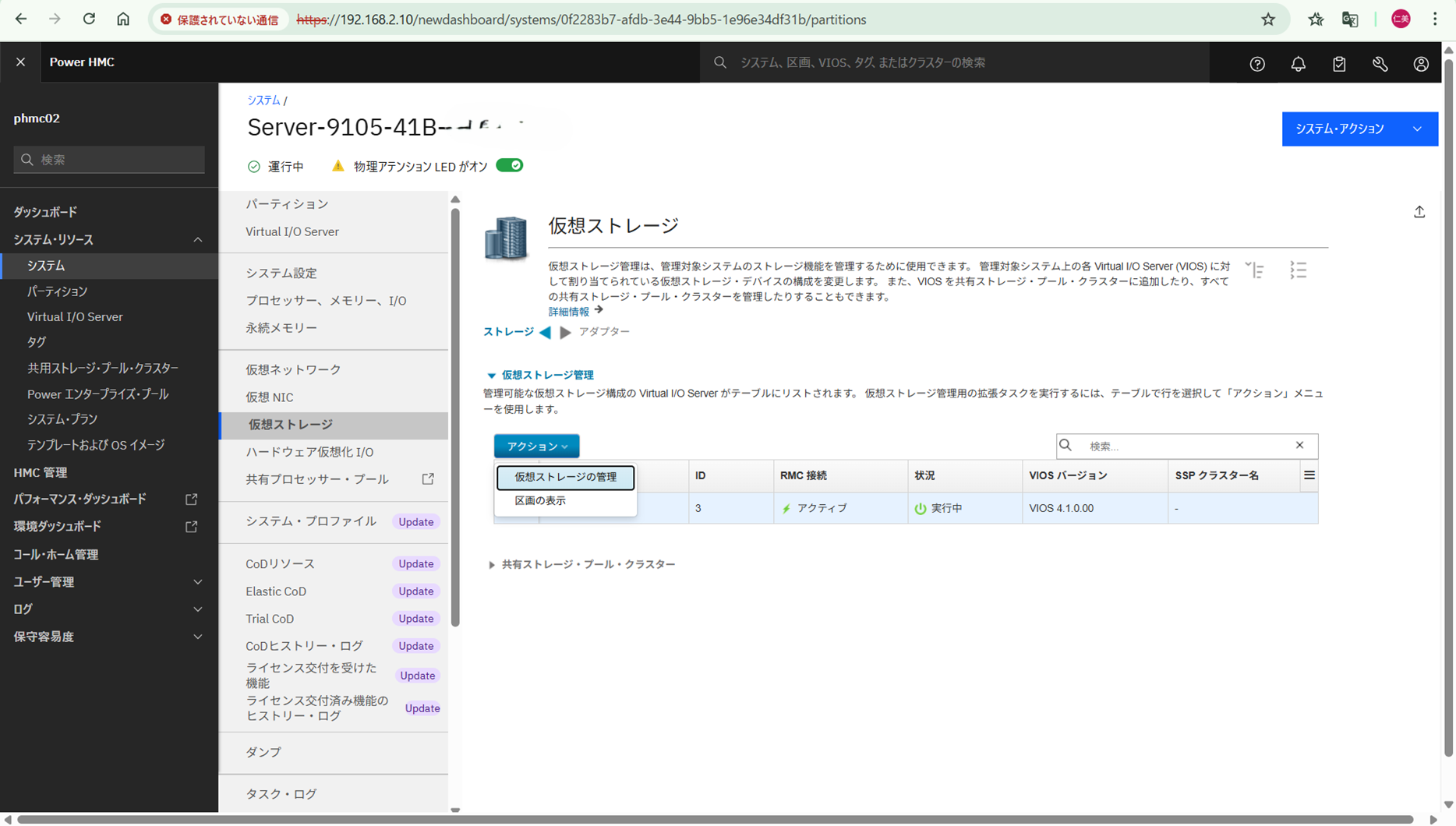Image resolution: width=1456 pixels, height=826 pixels.
Task: Open the システム・アクション dropdown
Action: 1359,129
